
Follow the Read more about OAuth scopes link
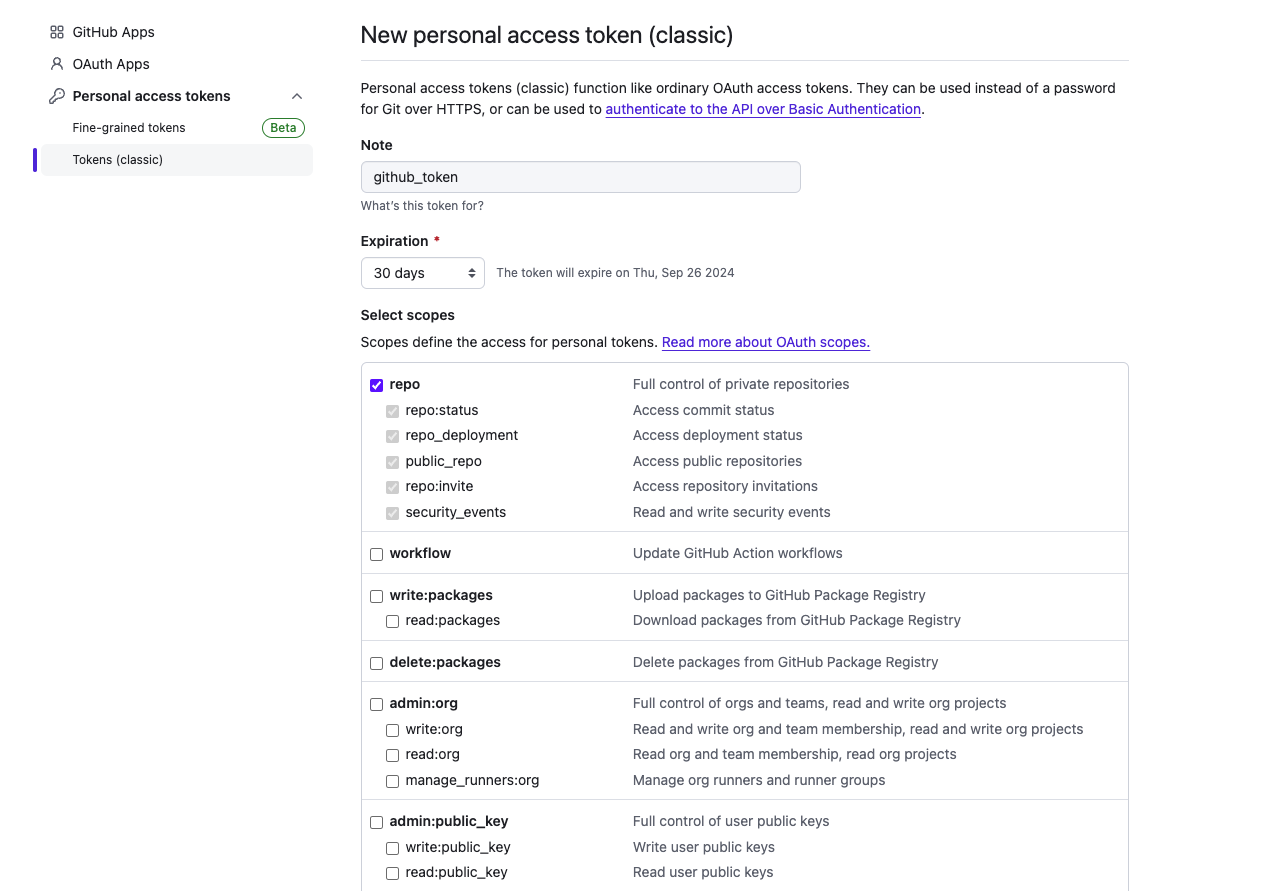(x=766, y=342)
